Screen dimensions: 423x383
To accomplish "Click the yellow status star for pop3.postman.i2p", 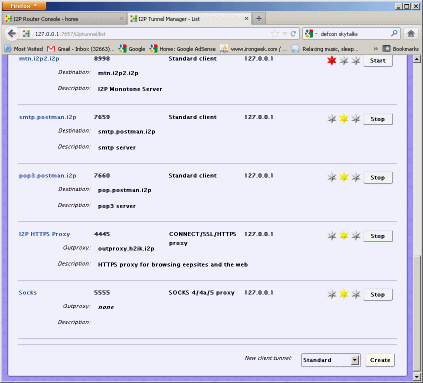I will pyautogui.click(x=344, y=177).
